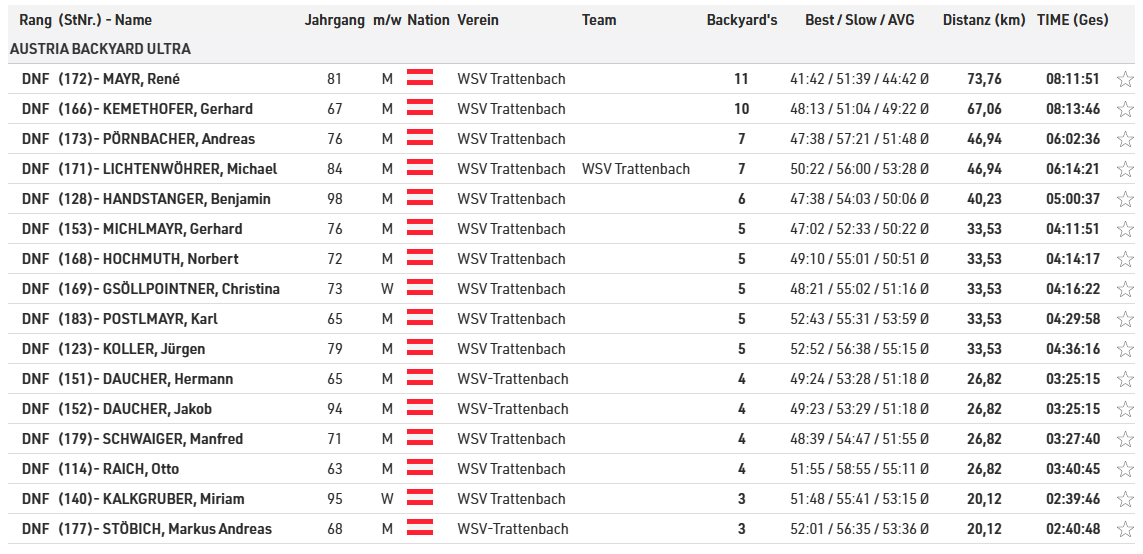Open MAYR, René participant details

(x=141, y=79)
